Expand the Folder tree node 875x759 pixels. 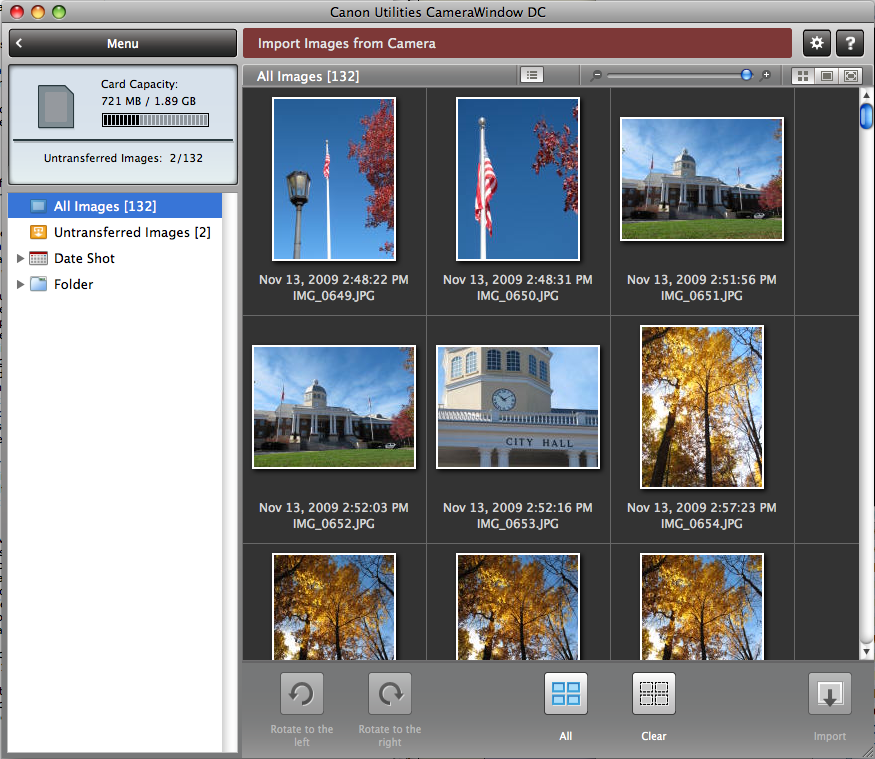(20, 285)
